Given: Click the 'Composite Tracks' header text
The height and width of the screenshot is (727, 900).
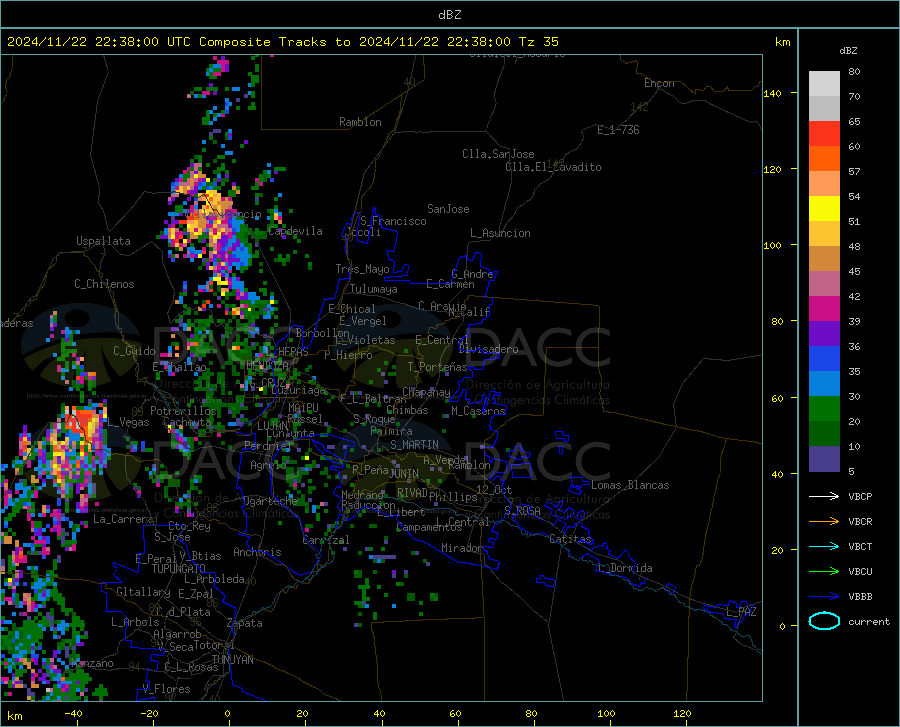Looking at the screenshot, I should (x=263, y=41).
